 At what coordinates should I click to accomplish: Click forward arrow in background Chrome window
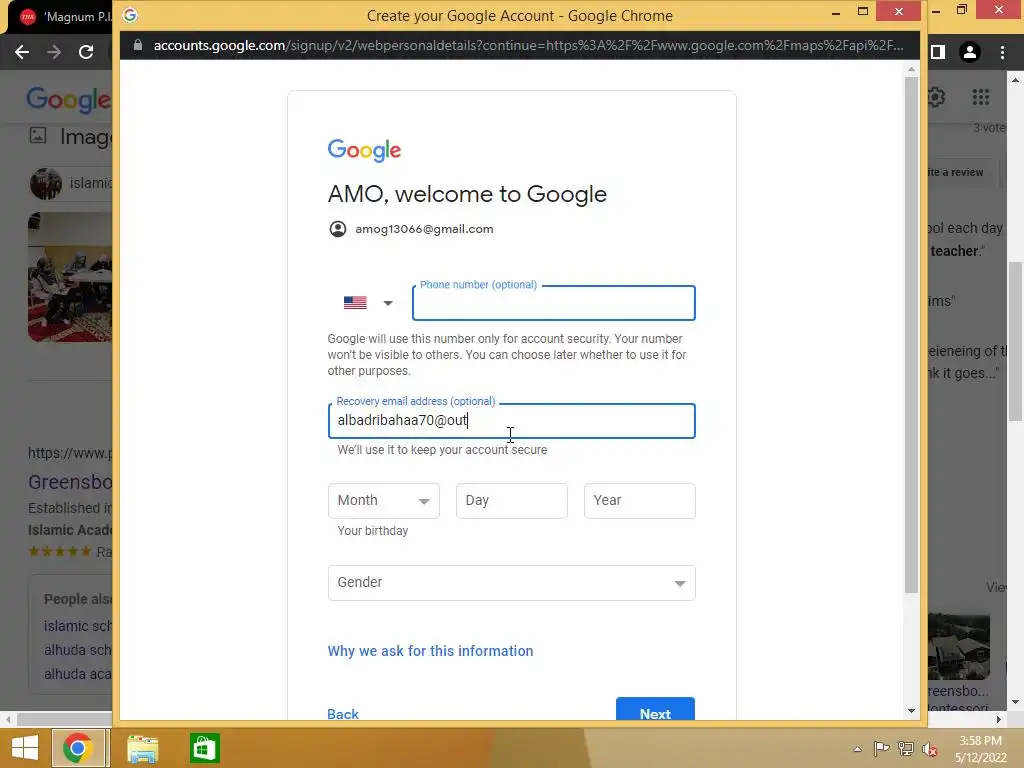click(x=54, y=52)
